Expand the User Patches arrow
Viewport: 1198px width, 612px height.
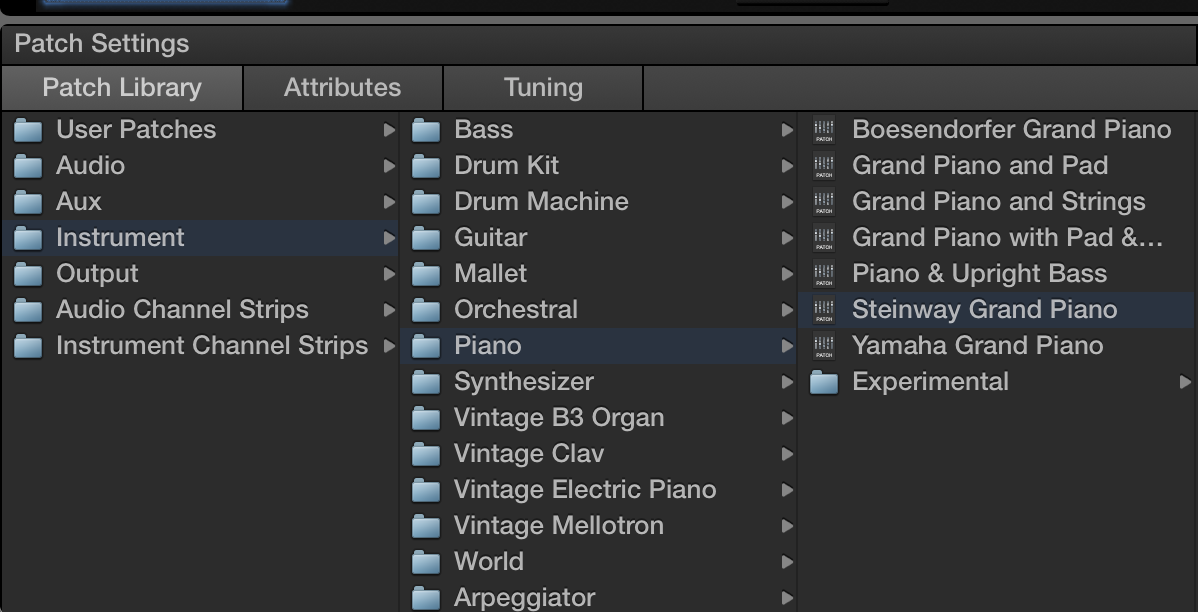(389, 130)
